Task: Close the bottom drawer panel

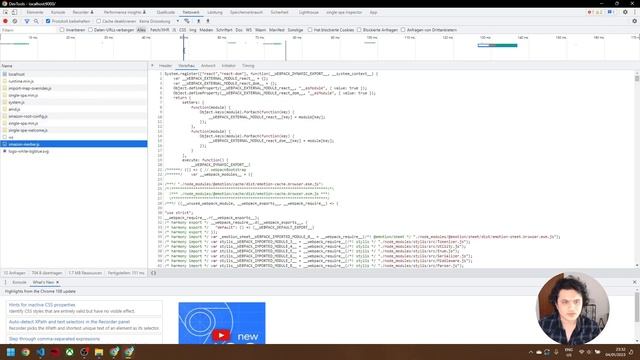Action: 634,282
